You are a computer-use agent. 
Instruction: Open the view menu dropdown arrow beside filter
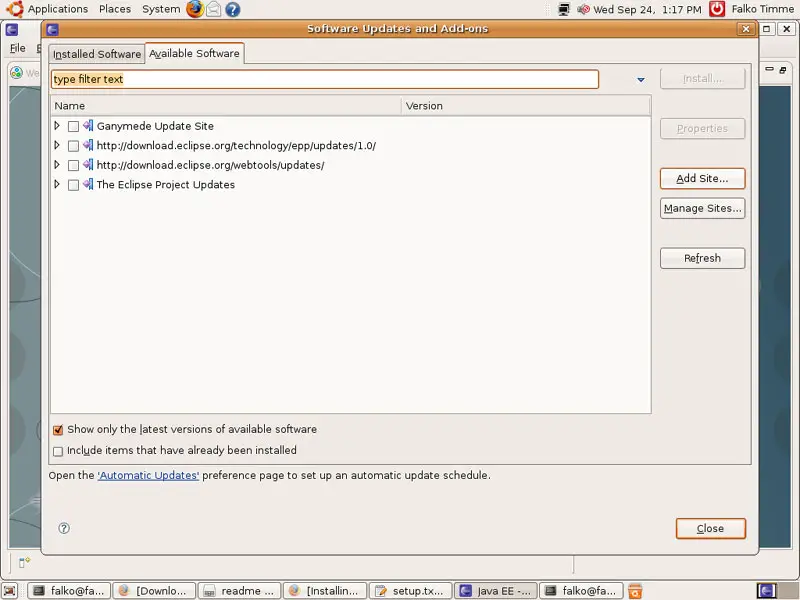tap(641, 80)
